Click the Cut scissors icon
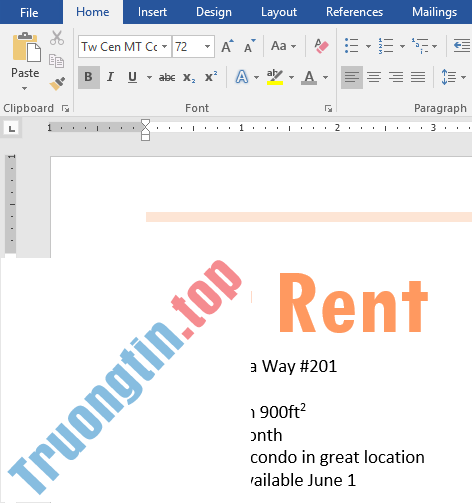The width and height of the screenshot is (472, 503). (57, 38)
